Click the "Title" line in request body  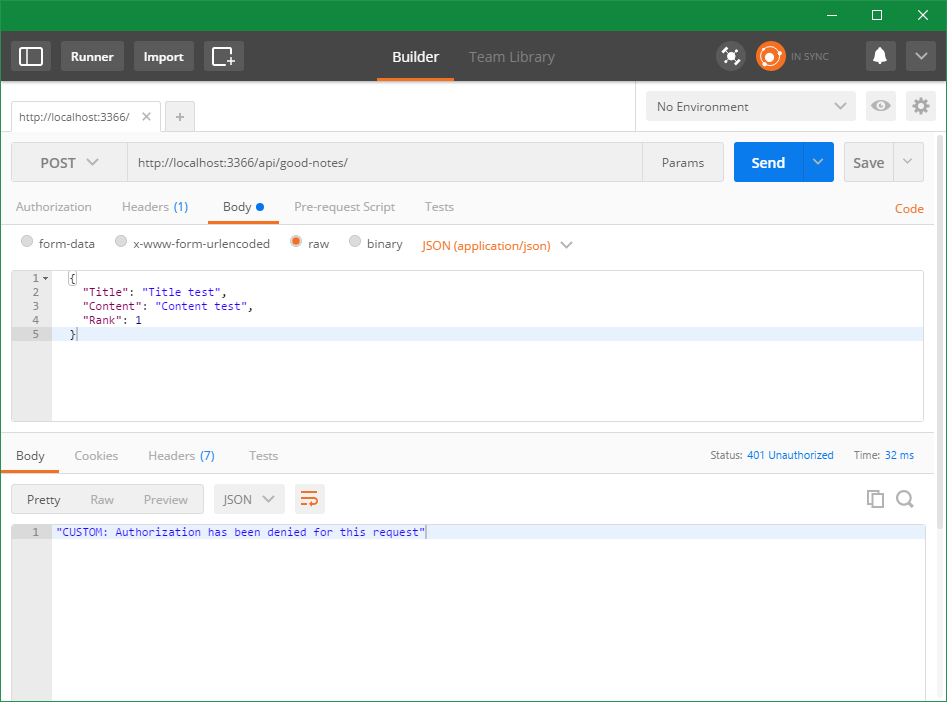pyautogui.click(x=154, y=292)
